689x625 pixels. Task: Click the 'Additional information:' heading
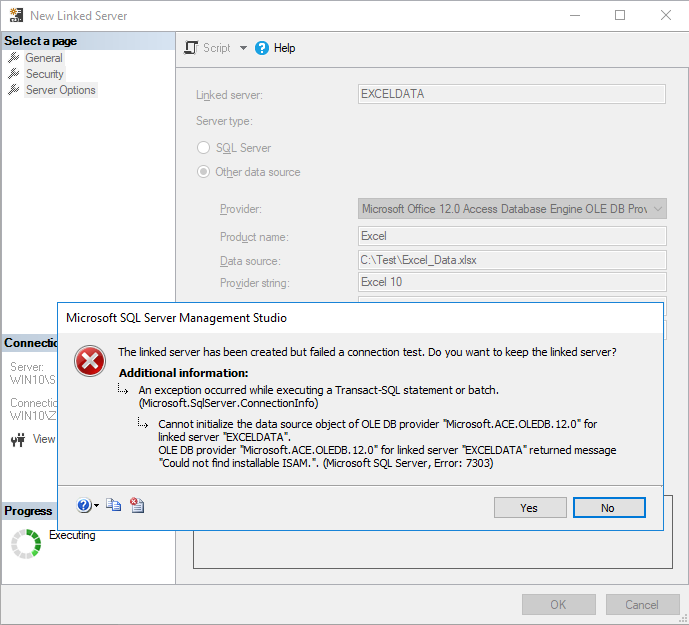click(x=184, y=373)
